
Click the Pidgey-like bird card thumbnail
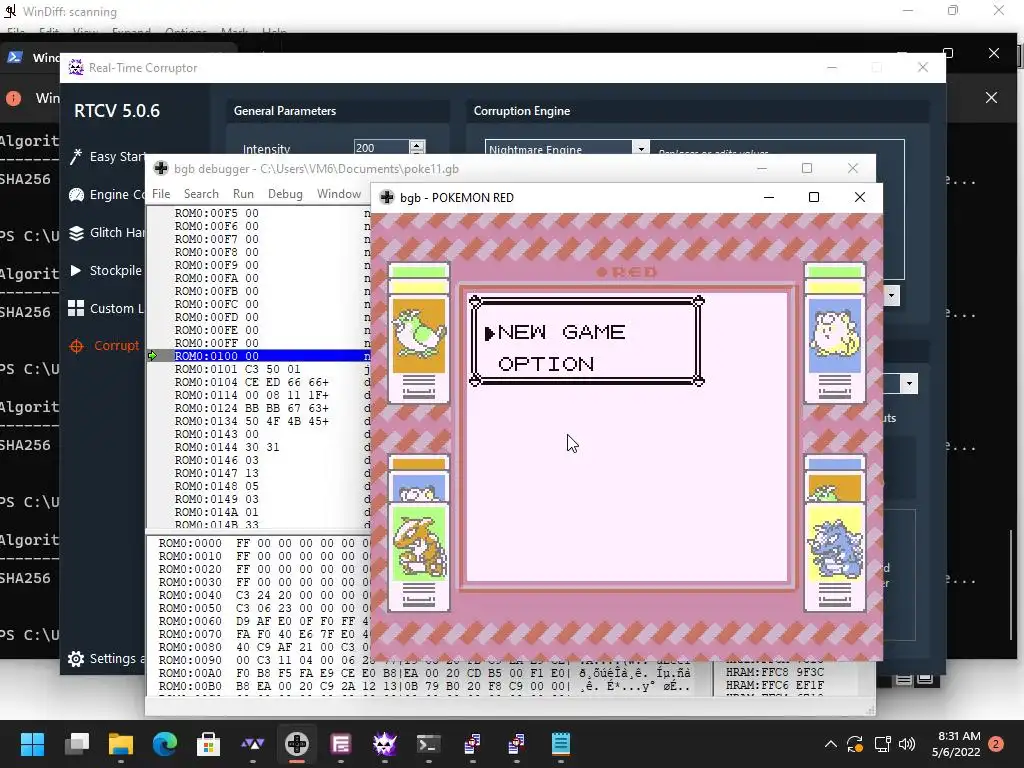[419, 334]
